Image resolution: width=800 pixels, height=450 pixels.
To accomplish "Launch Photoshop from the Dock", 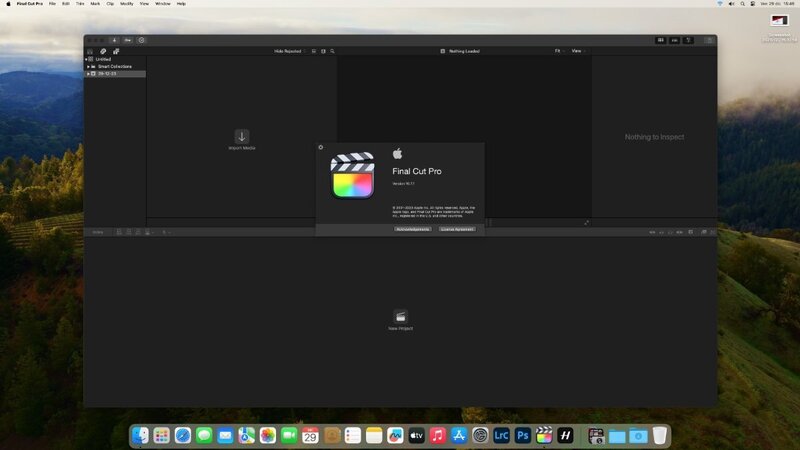I will pos(522,436).
